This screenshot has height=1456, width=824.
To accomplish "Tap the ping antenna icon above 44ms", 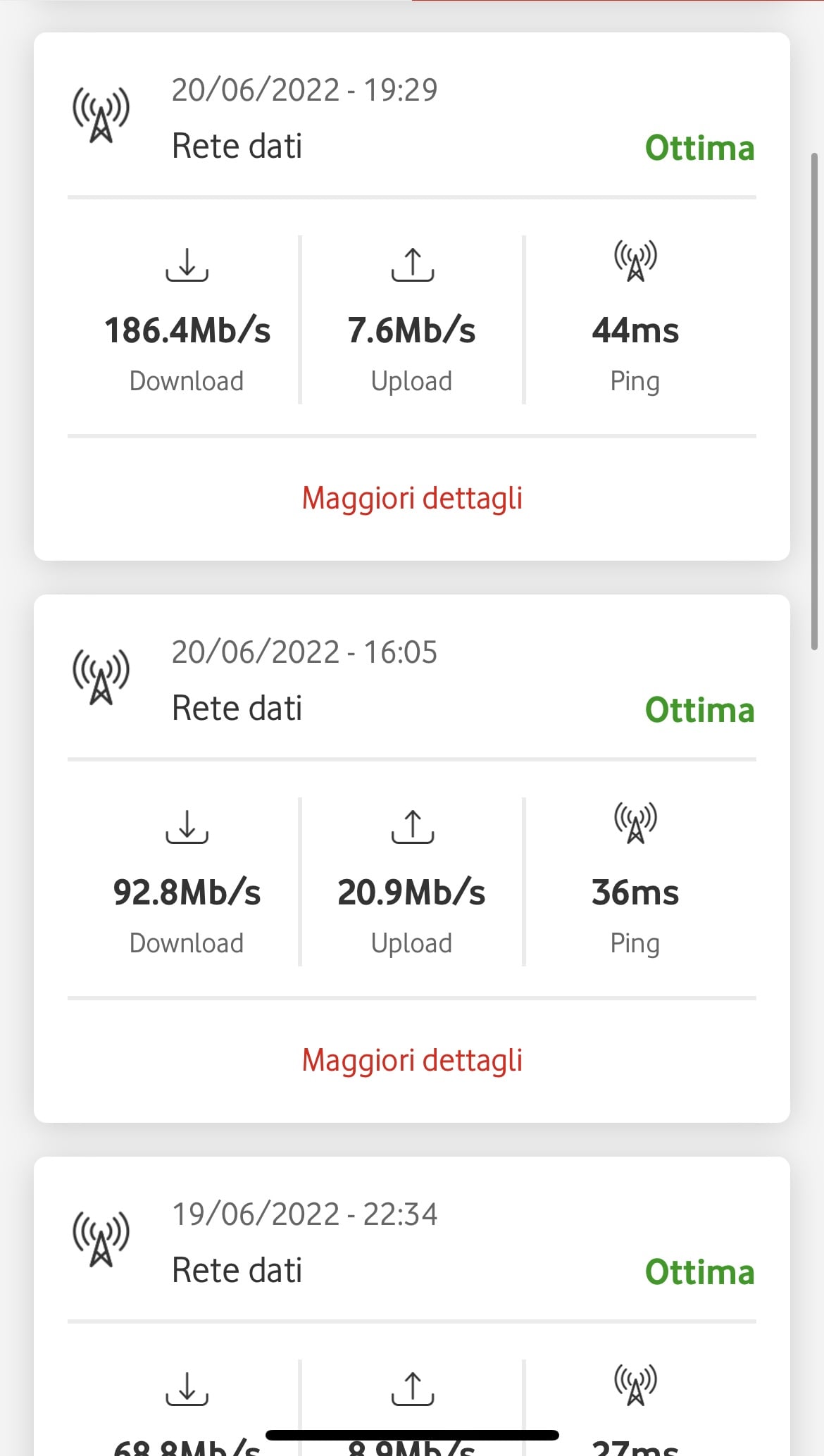I will tap(635, 261).
